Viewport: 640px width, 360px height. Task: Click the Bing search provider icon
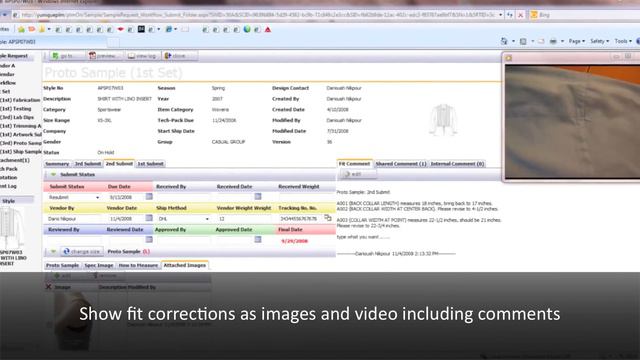click(533, 15)
